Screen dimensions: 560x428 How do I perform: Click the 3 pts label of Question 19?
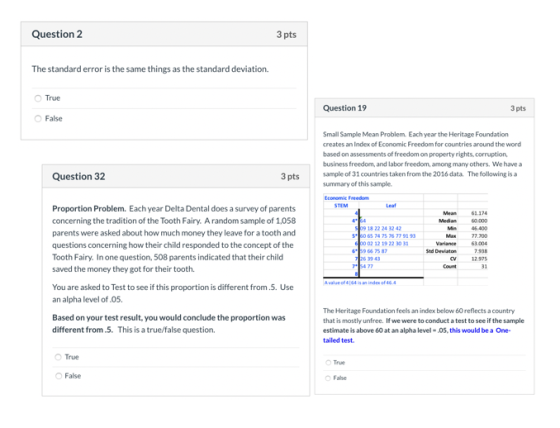click(x=518, y=108)
